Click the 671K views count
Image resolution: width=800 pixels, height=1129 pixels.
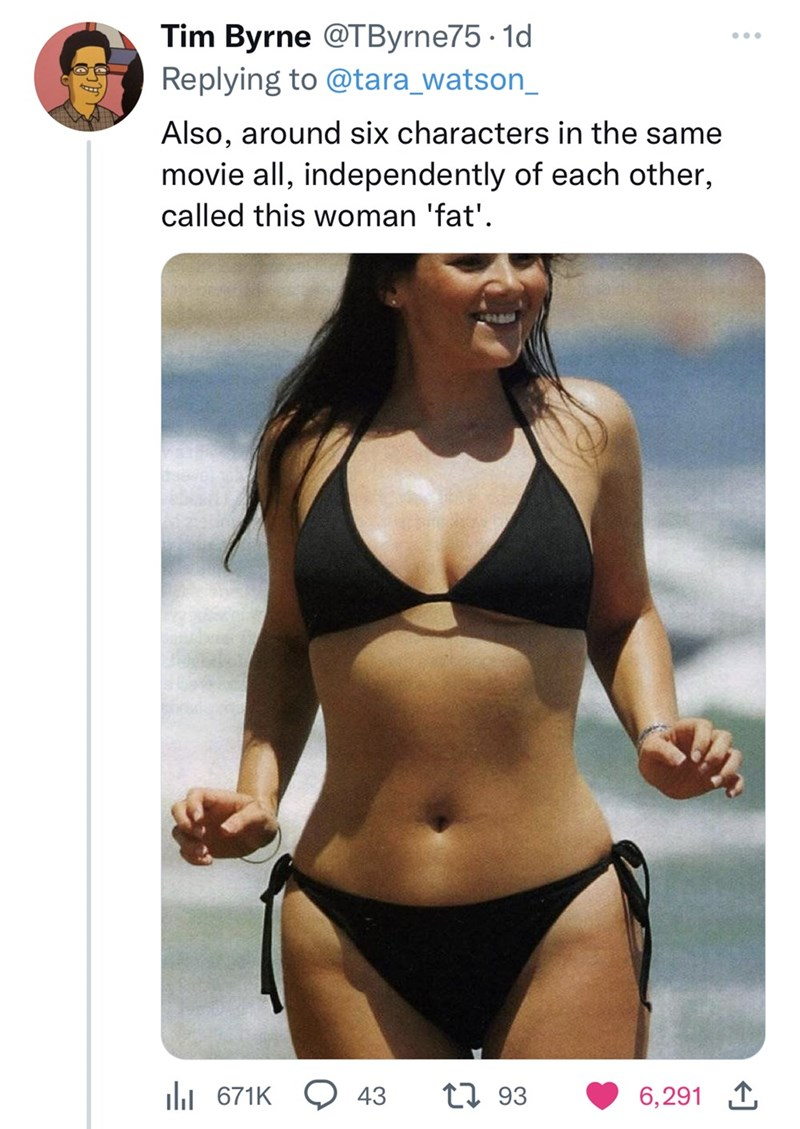pyautogui.click(x=244, y=1097)
